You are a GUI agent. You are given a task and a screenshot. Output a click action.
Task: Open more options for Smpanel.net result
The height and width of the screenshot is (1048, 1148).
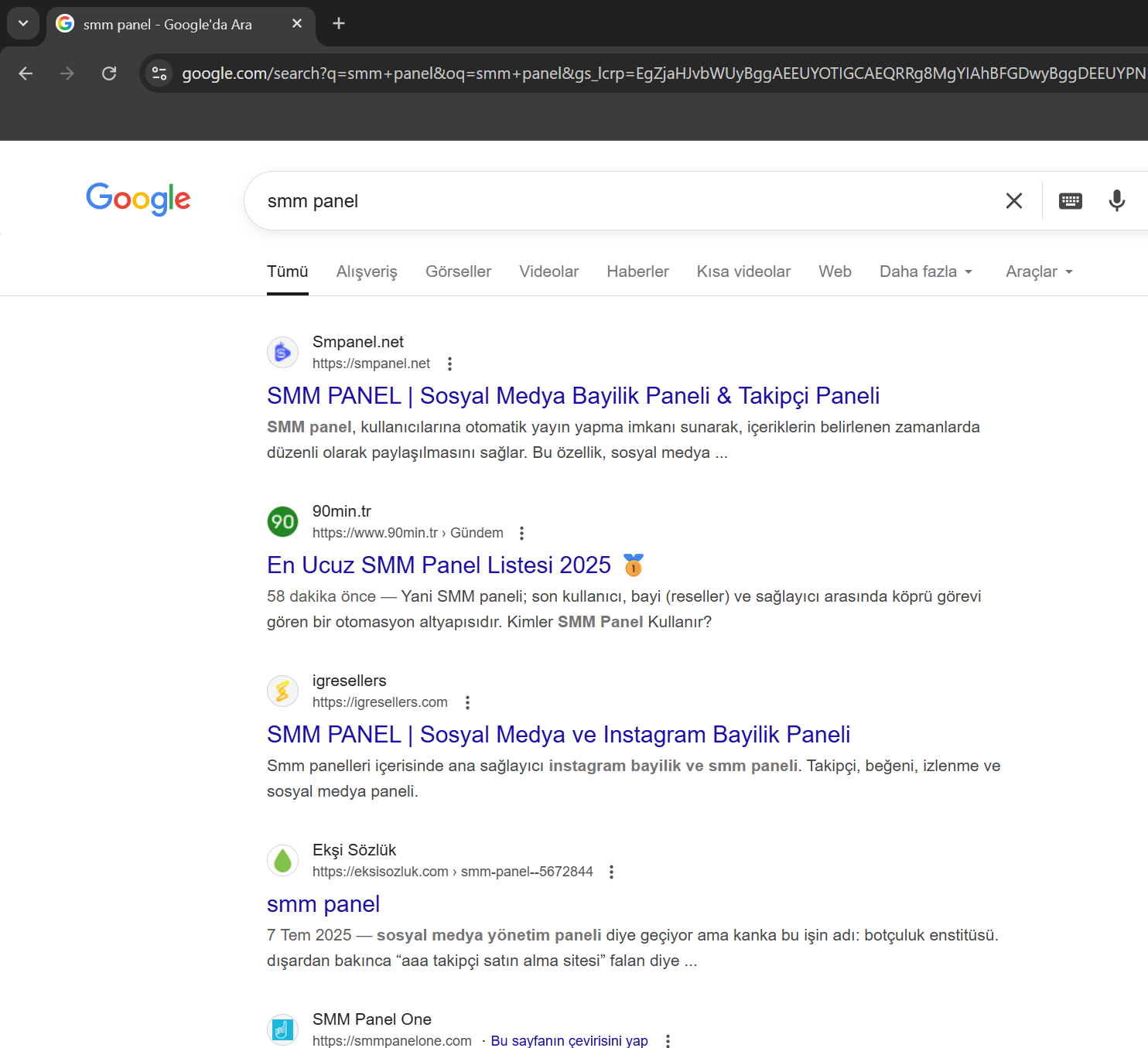coord(450,364)
